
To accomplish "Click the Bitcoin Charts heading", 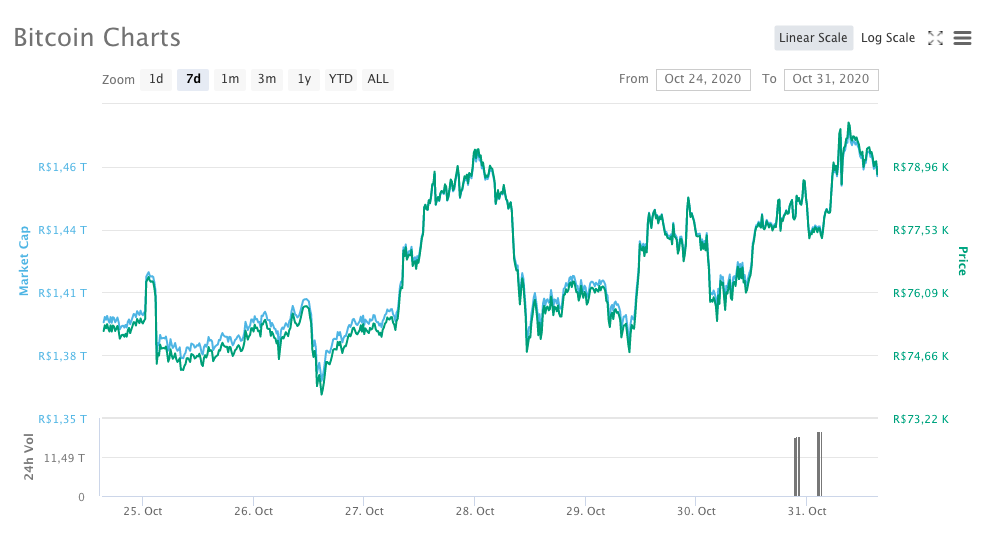I will [x=97, y=38].
